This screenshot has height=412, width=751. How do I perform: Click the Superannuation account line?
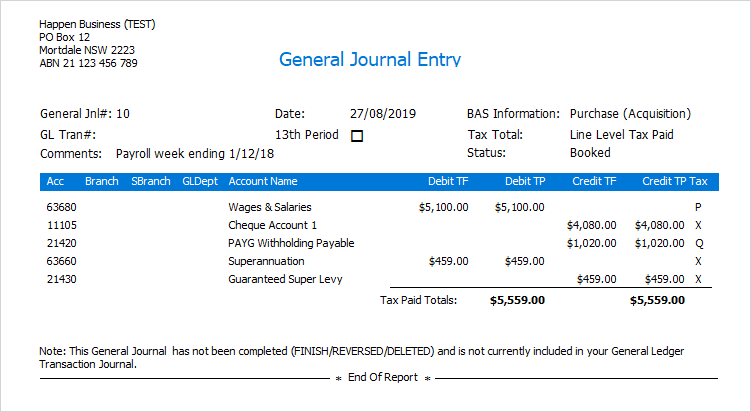point(267,261)
